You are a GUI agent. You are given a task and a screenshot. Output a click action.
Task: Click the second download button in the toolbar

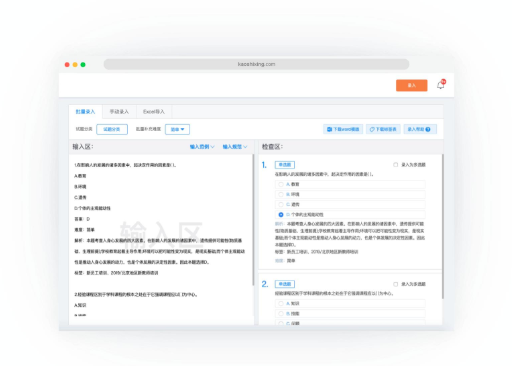click(383, 129)
